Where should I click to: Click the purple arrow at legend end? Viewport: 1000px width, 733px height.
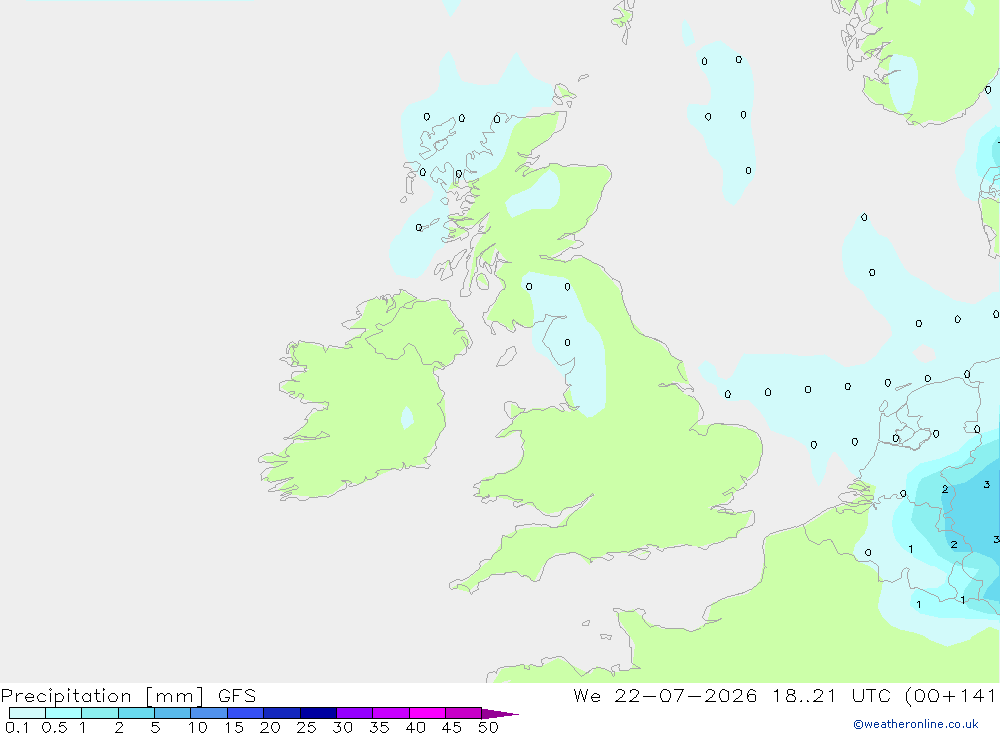[x=500, y=714]
